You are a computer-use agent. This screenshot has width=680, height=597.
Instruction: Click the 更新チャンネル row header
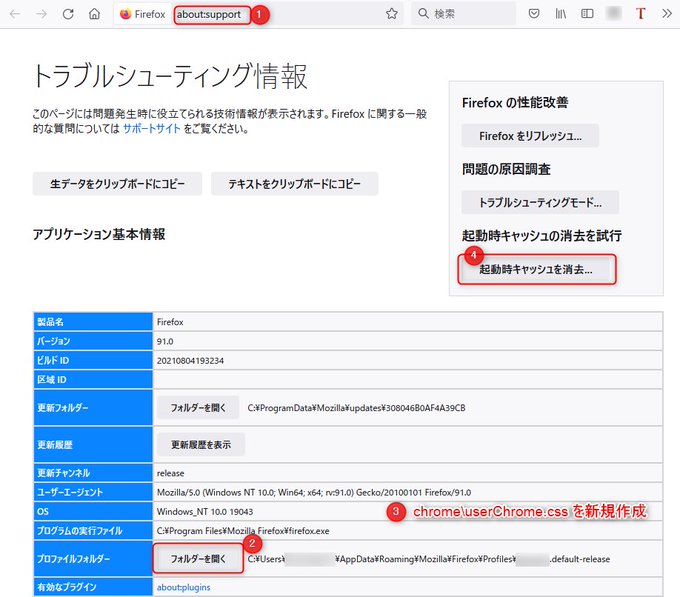pyautogui.click(x=93, y=473)
